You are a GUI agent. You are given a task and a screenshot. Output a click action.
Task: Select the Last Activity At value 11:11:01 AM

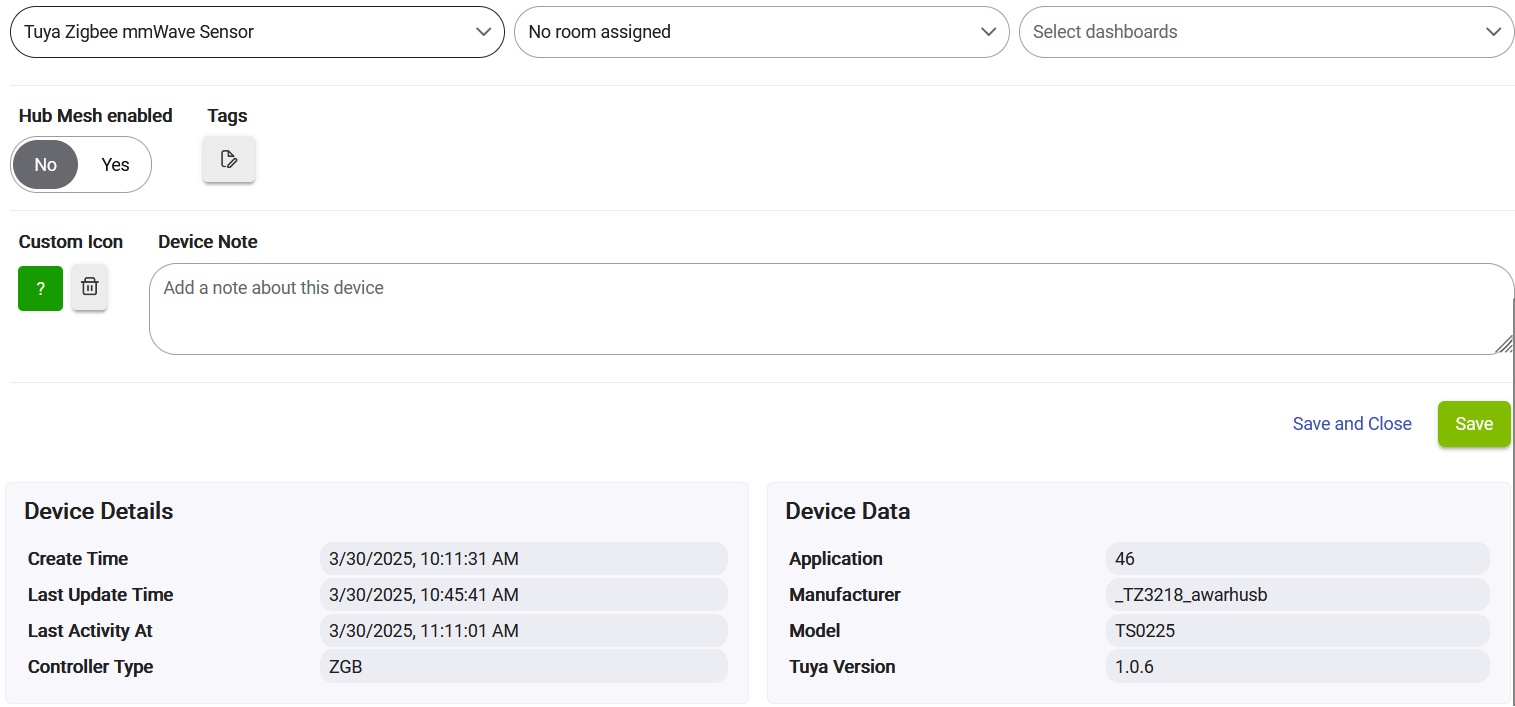tap(524, 631)
